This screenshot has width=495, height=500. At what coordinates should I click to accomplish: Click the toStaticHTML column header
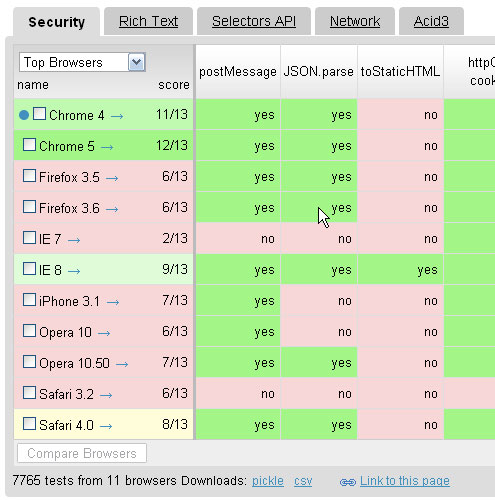click(x=400, y=72)
